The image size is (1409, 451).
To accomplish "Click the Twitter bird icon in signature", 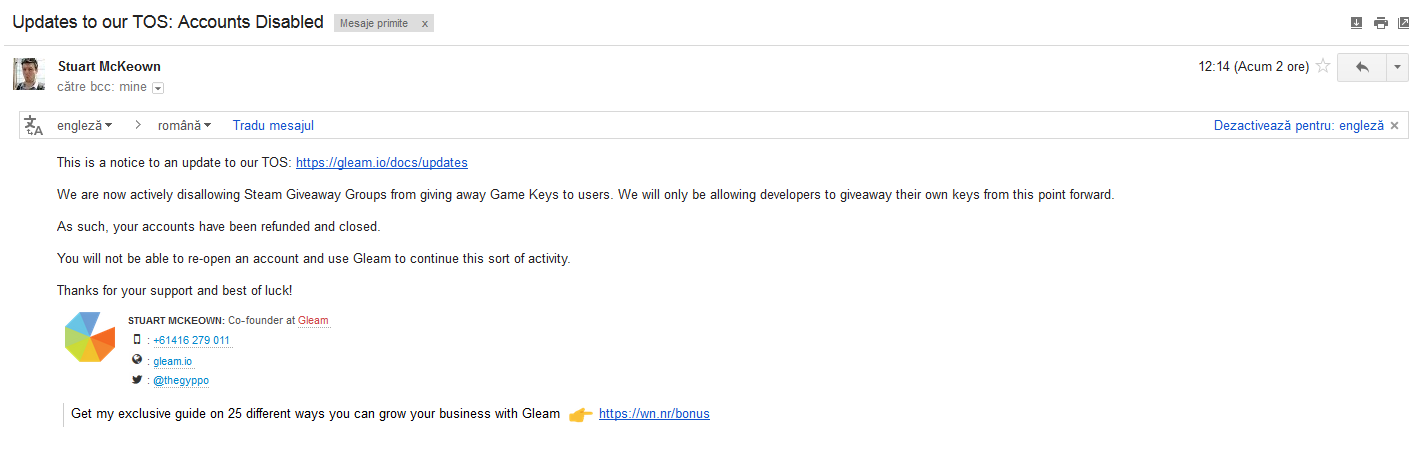I will (137, 380).
